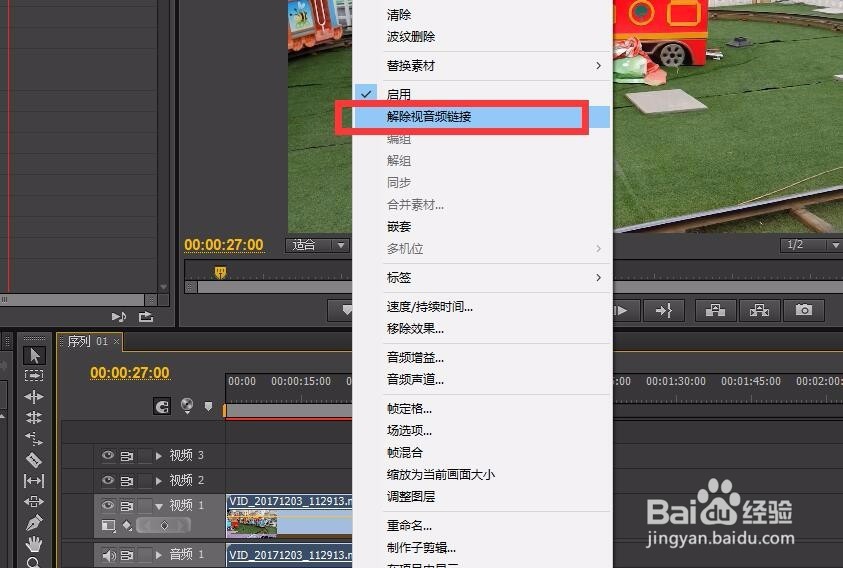Viewport: 843px width, 568px height.
Task: Toggle the Snap magnet in timeline
Action: [x=162, y=406]
